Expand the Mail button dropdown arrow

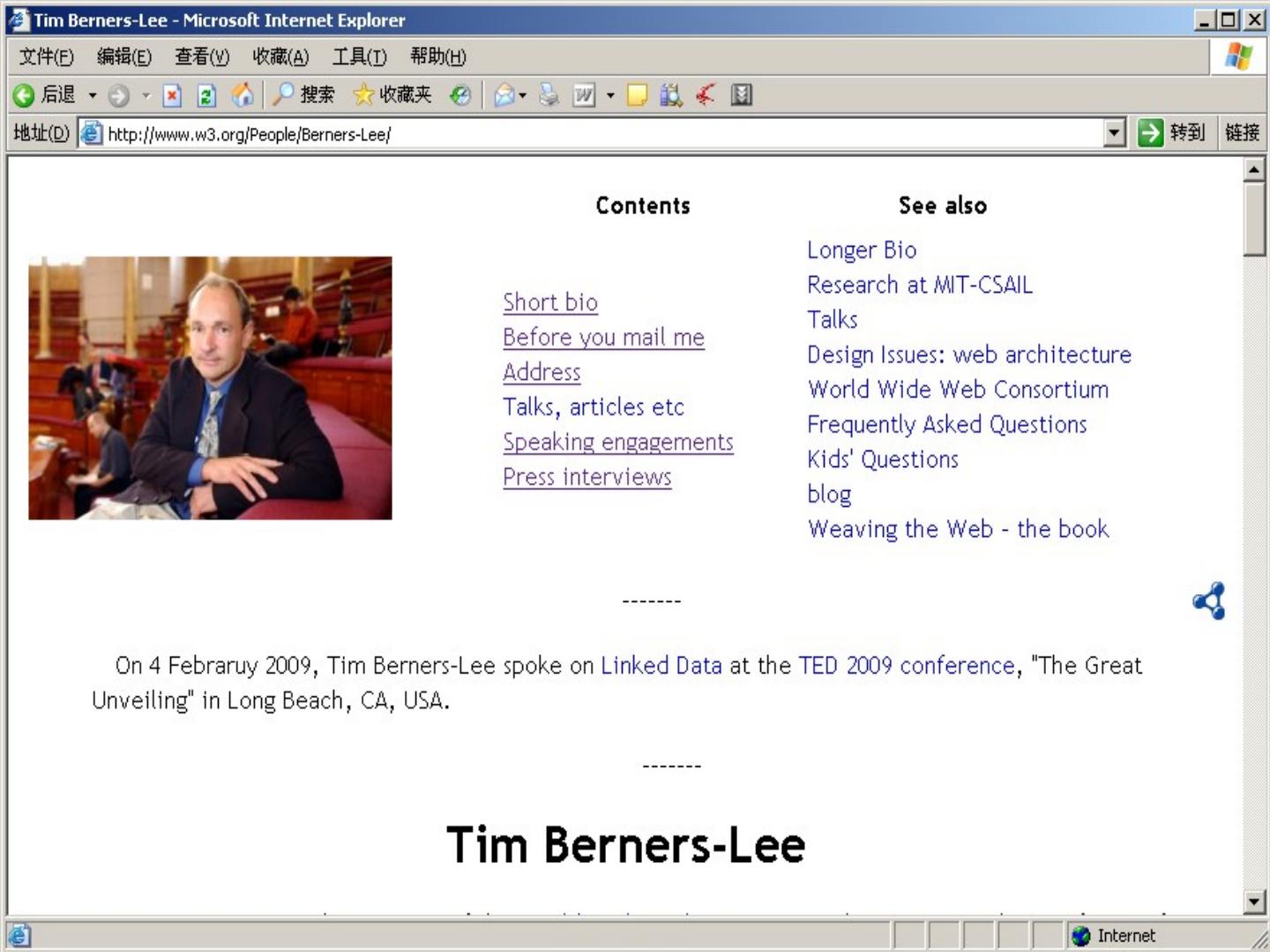coord(522,95)
